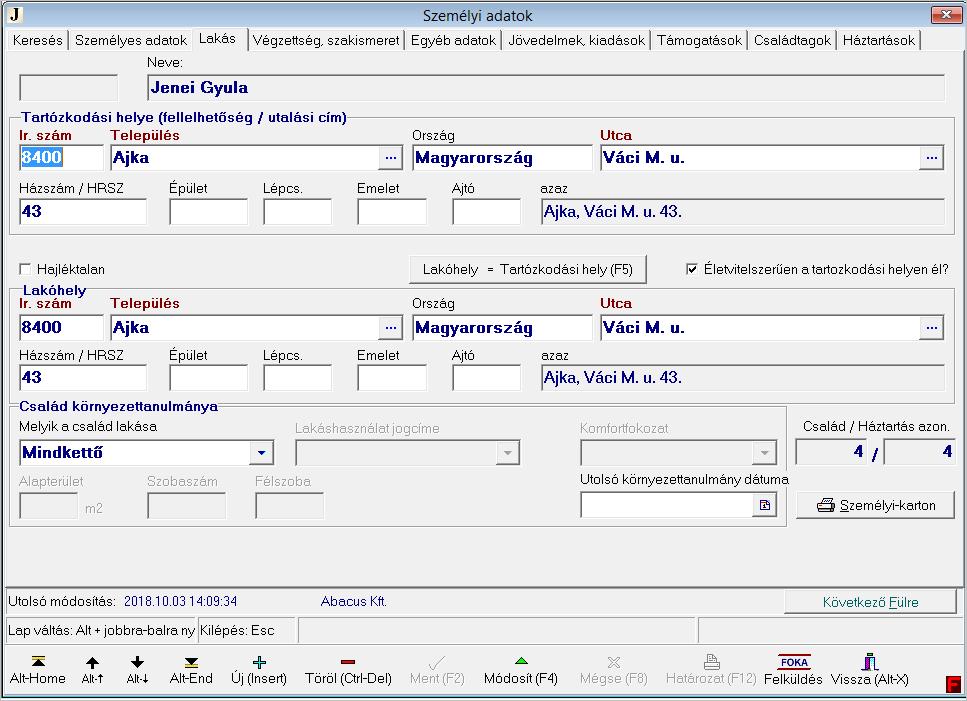Viewport: 967px width, 701px height.
Task: Print Határozat (F12) document
Action: point(711,670)
